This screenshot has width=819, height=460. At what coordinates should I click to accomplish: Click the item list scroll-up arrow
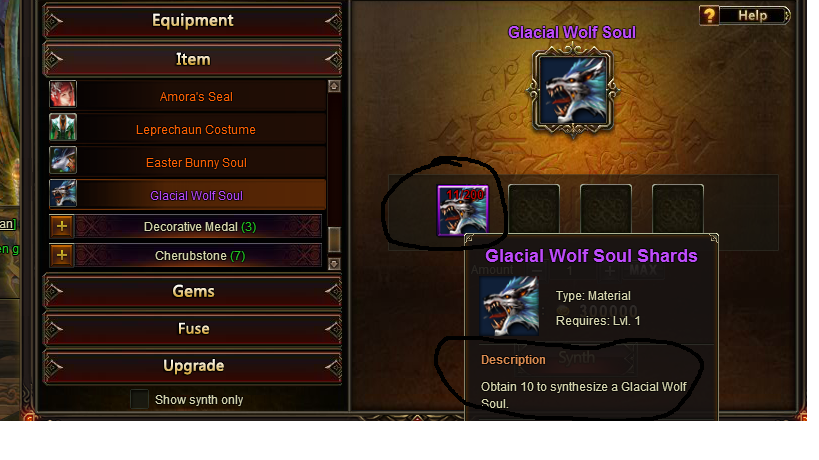click(x=334, y=86)
